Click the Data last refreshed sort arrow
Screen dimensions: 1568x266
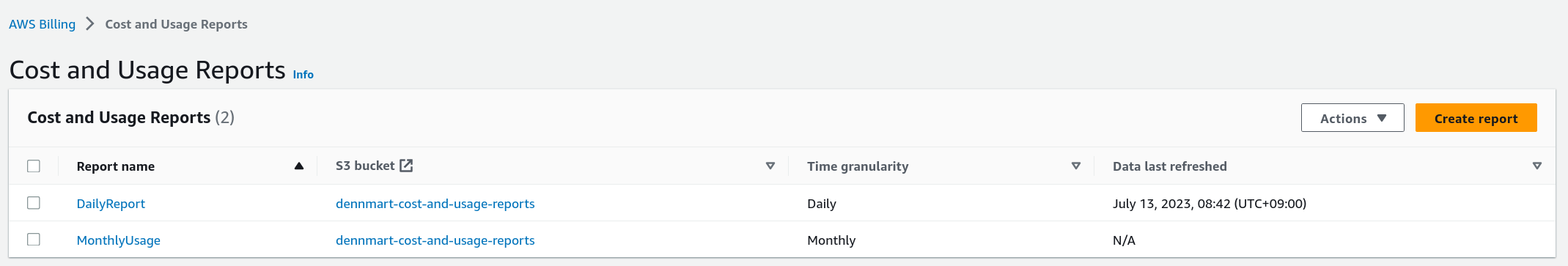pos(1537,166)
